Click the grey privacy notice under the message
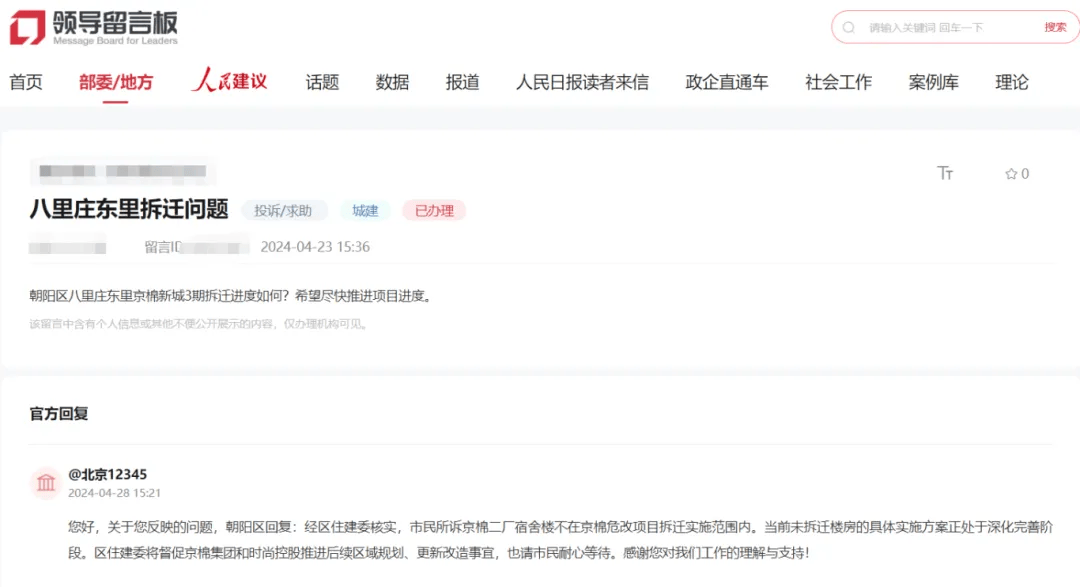Screen dimensions: 1080x587 pos(198,324)
